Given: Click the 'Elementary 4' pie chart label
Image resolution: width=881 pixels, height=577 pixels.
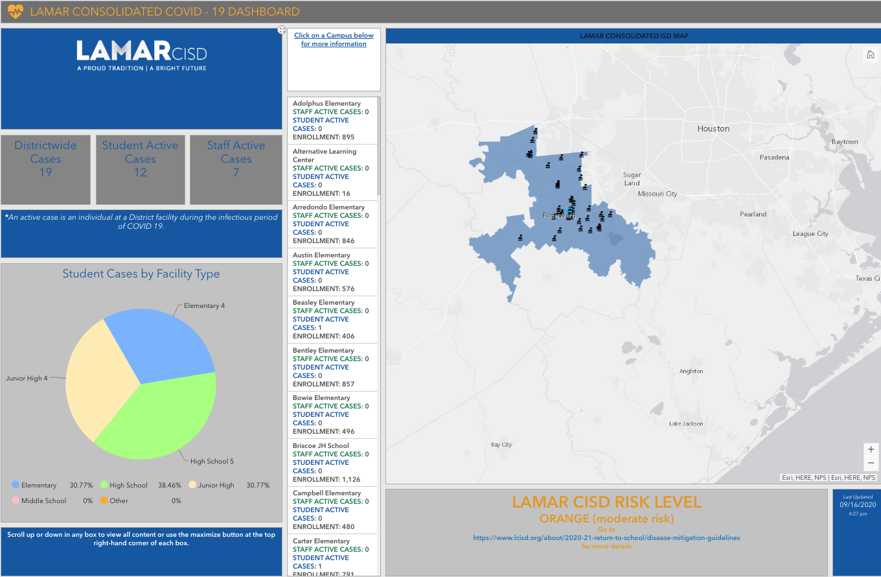Looking at the screenshot, I should tap(204, 306).
